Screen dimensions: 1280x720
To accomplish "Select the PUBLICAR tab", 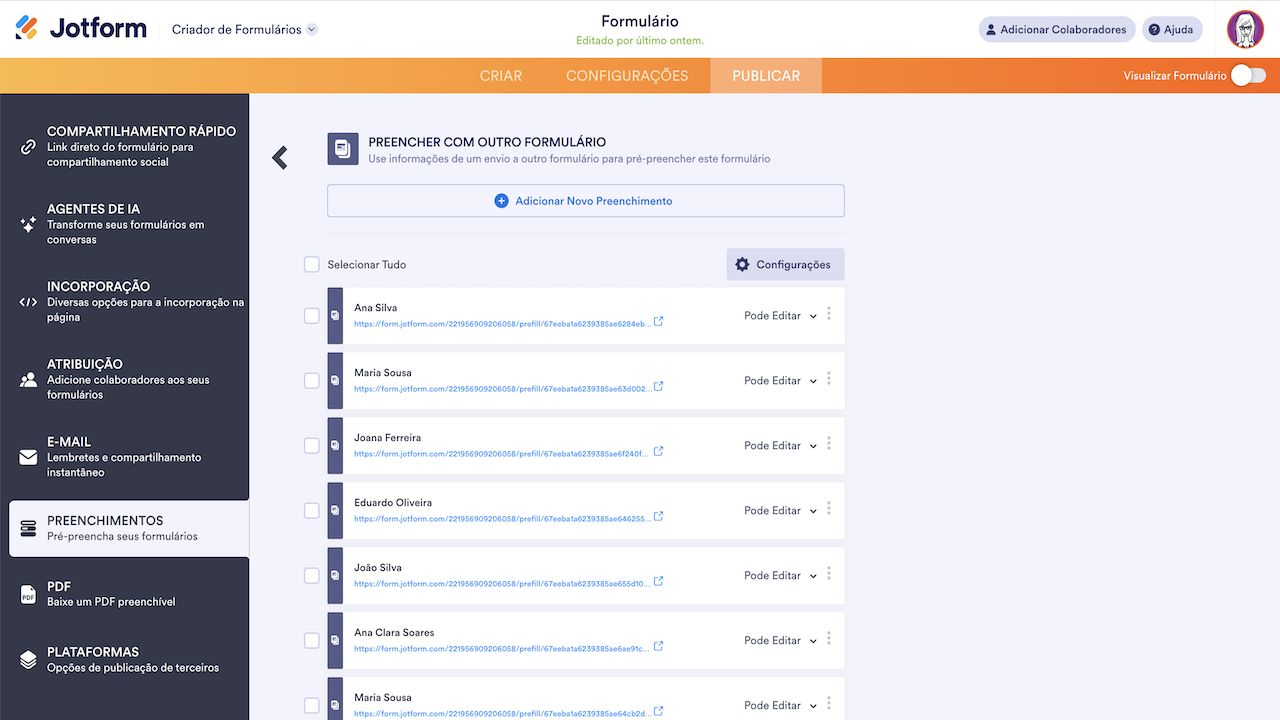I will point(766,76).
